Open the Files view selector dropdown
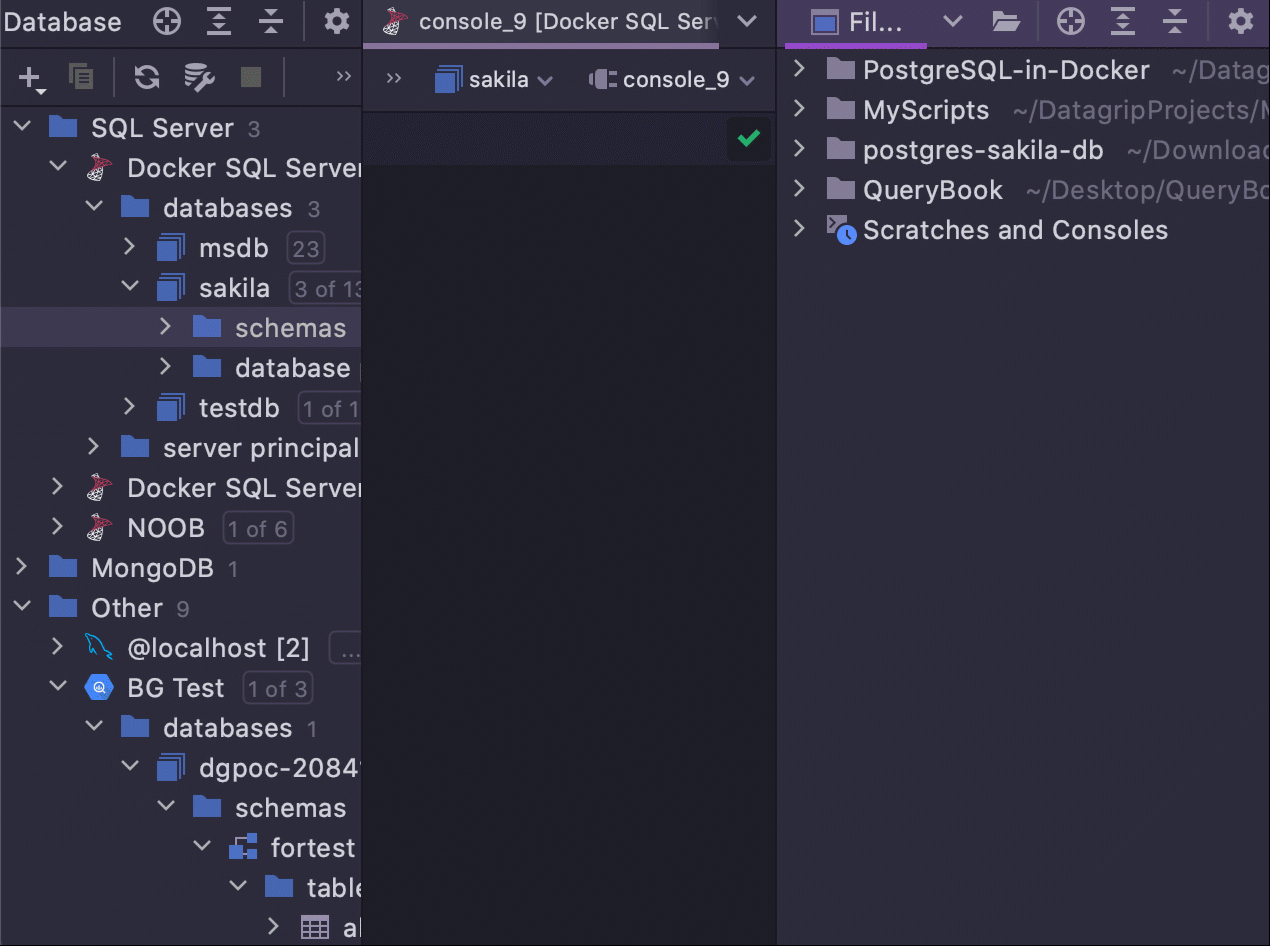Screen dimensions: 1270x946 (x=952, y=21)
